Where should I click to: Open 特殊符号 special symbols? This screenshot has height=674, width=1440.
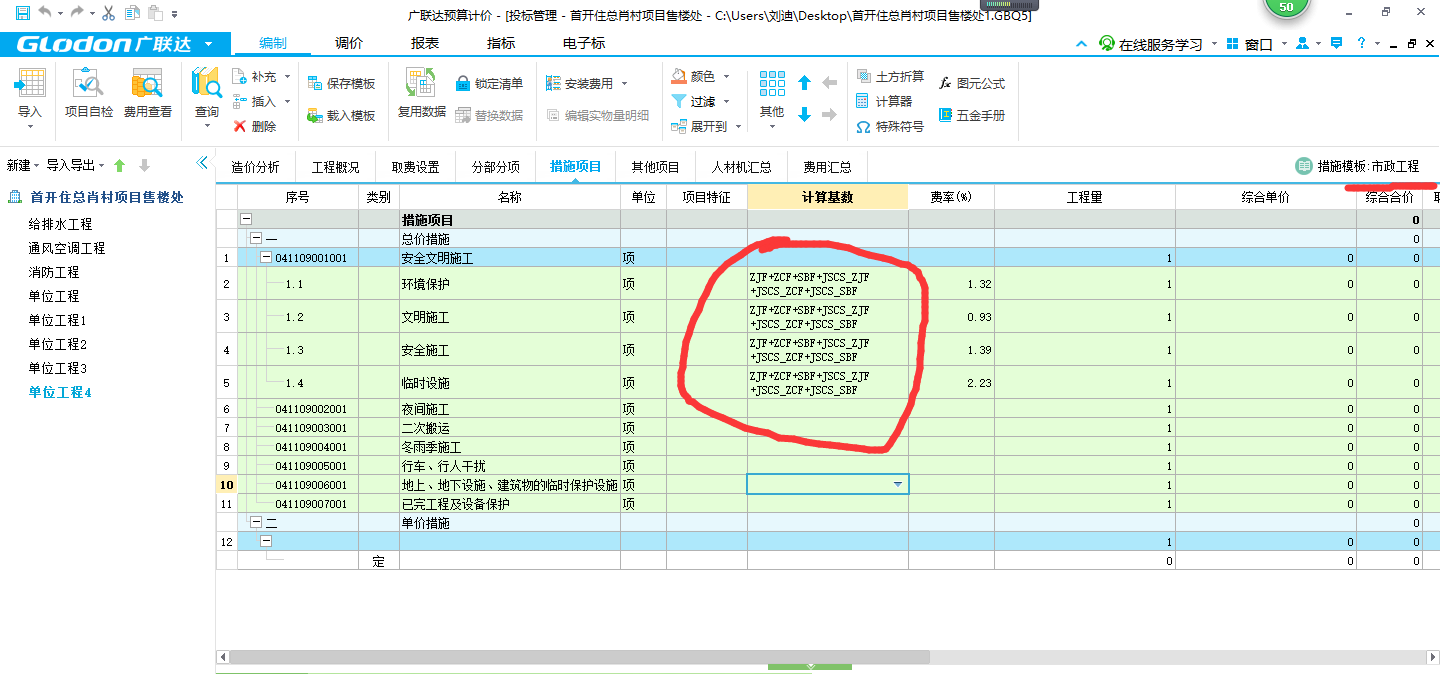[x=890, y=127]
